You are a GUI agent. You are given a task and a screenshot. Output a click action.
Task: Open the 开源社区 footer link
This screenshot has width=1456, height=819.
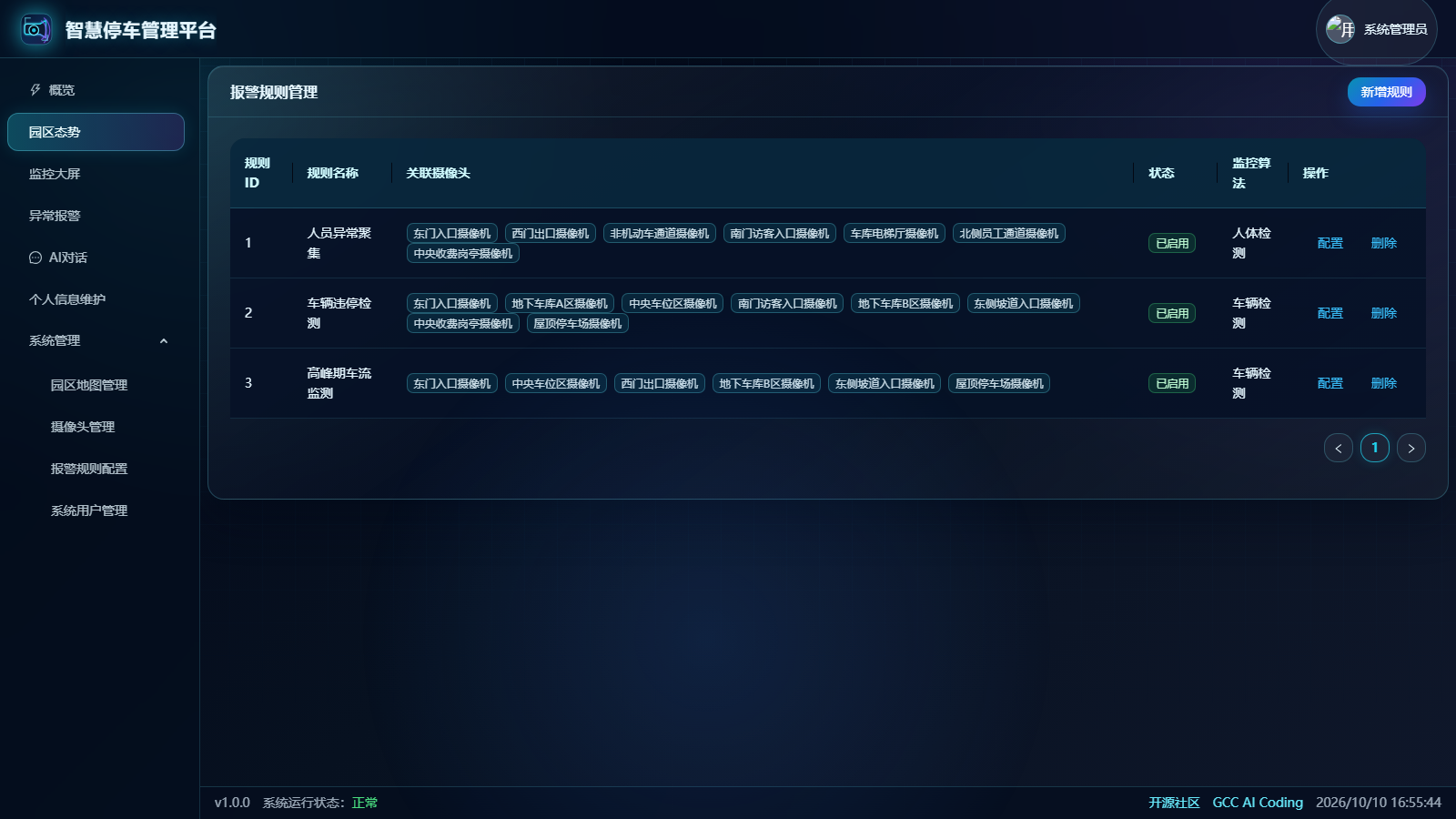click(1174, 803)
